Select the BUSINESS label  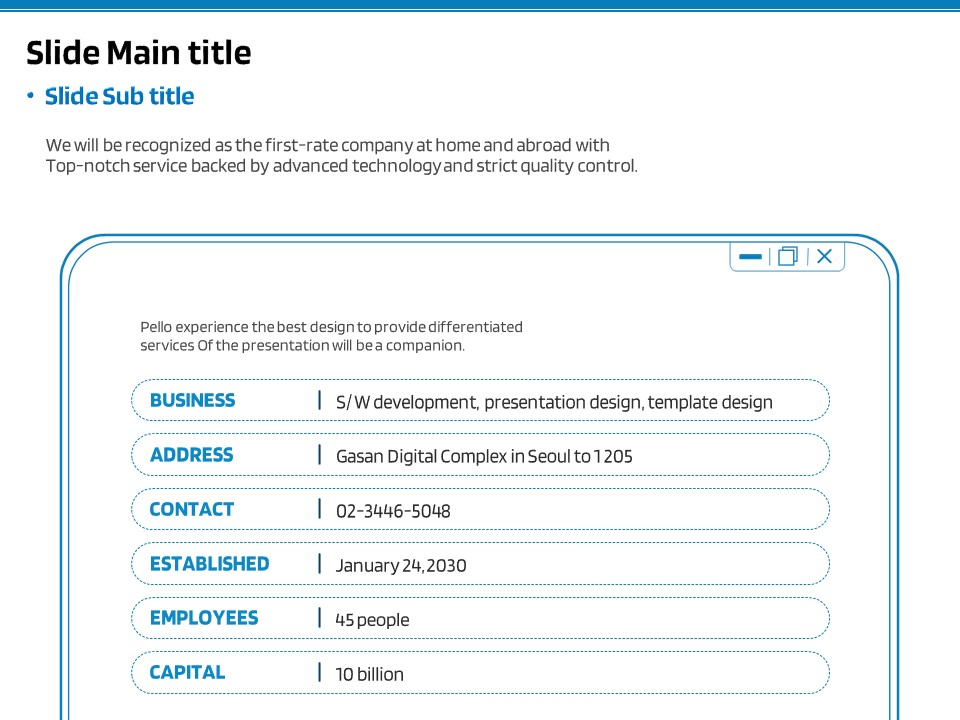tap(192, 401)
